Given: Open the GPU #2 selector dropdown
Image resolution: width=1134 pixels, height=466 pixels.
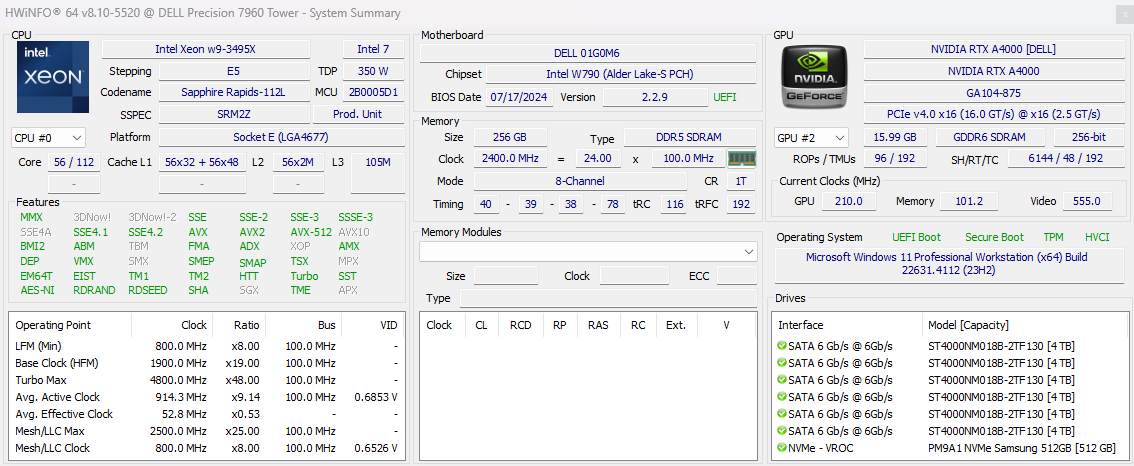Looking at the screenshot, I should [811, 137].
